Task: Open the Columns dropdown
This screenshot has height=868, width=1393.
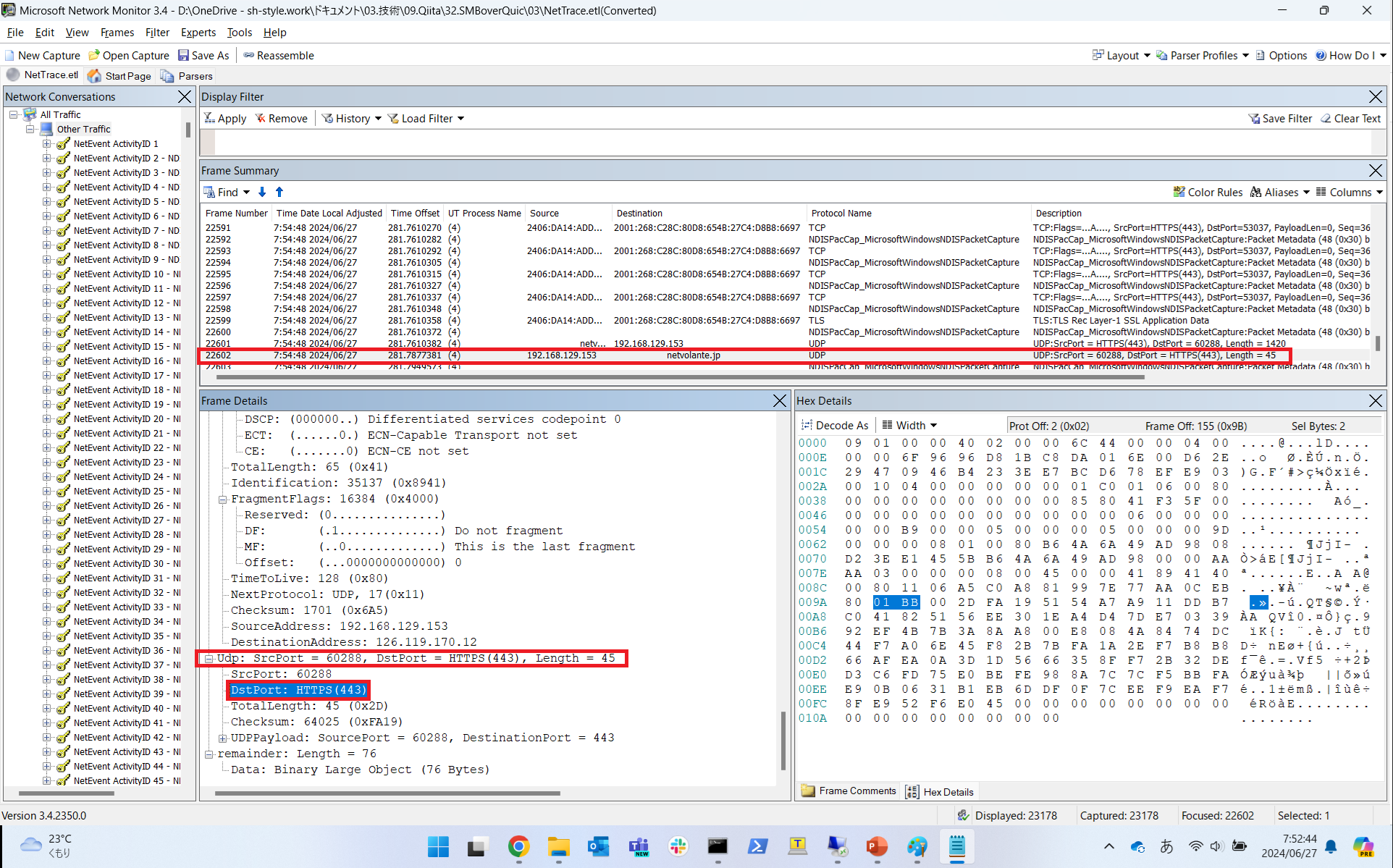Action: point(1349,193)
